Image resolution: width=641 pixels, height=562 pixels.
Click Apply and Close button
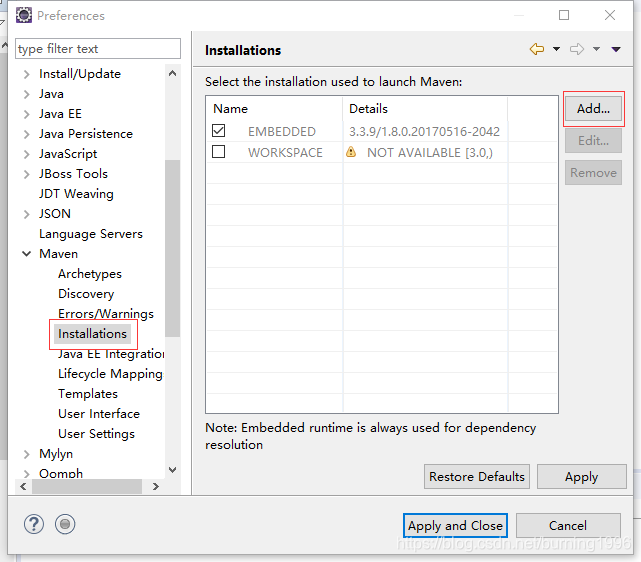coord(455,526)
